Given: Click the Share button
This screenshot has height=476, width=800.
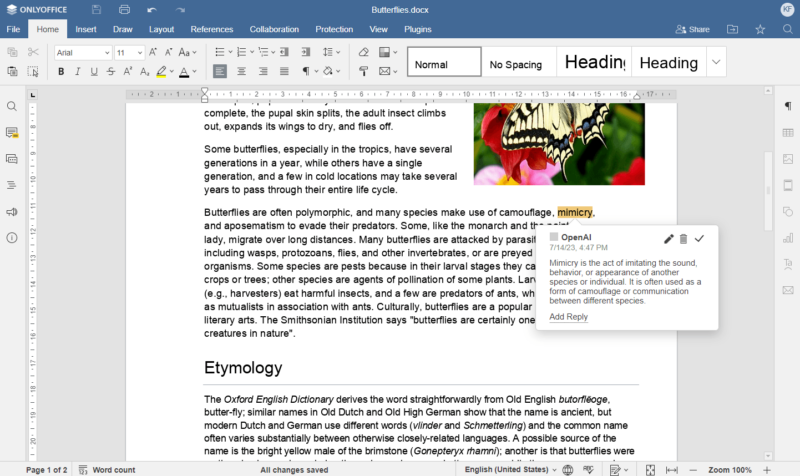Looking at the screenshot, I should coord(692,29).
